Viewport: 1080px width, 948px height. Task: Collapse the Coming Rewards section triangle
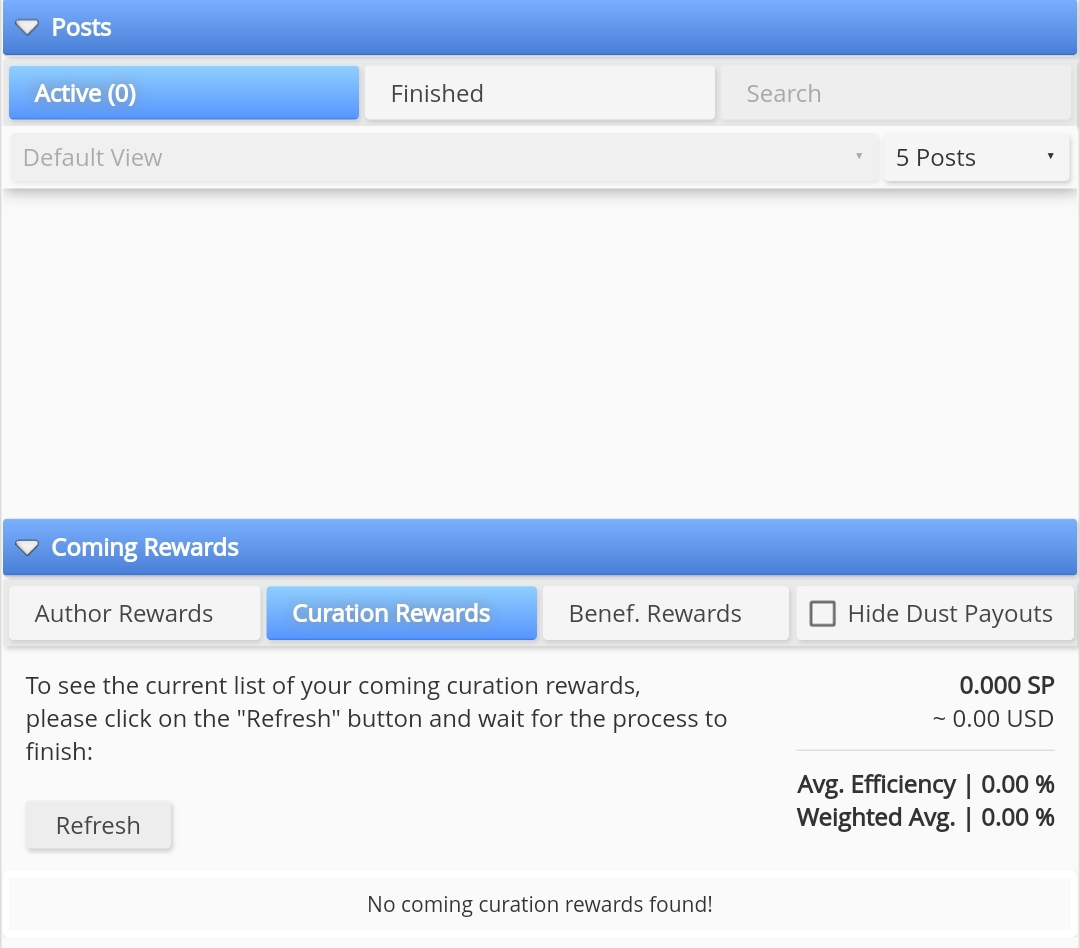click(x=27, y=548)
